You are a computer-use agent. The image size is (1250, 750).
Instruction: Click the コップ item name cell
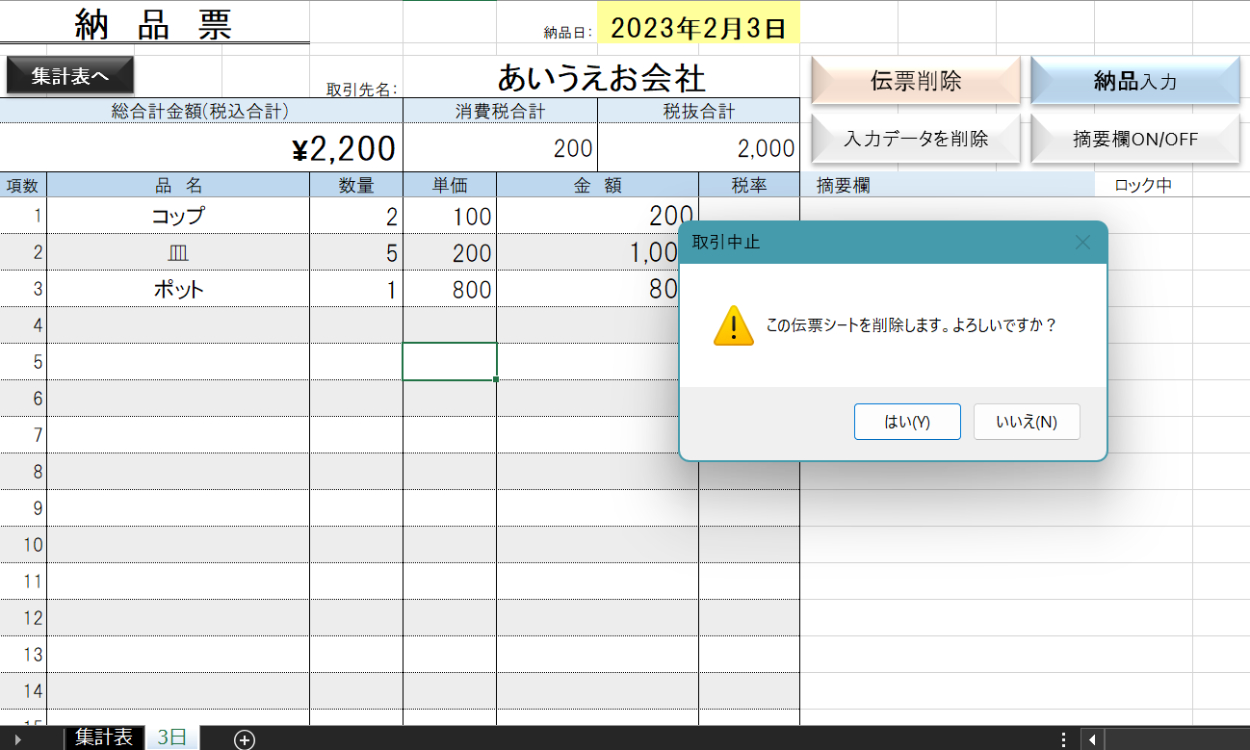[178, 216]
